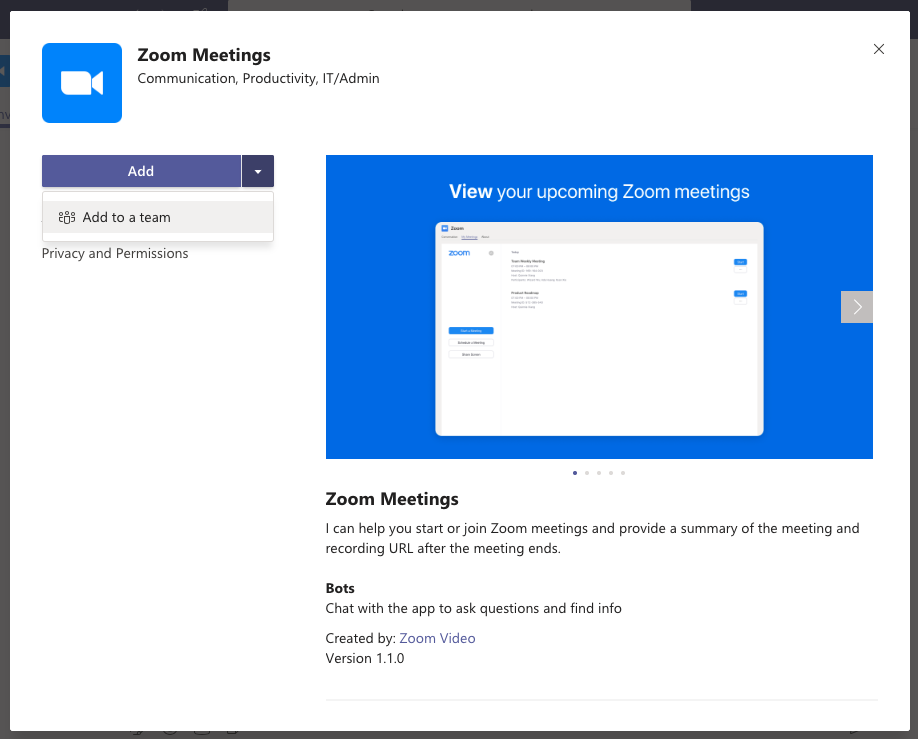Image resolution: width=918 pixels, height=739 pixels.
Task: Click the Add button
Action: tap(141, 171)
